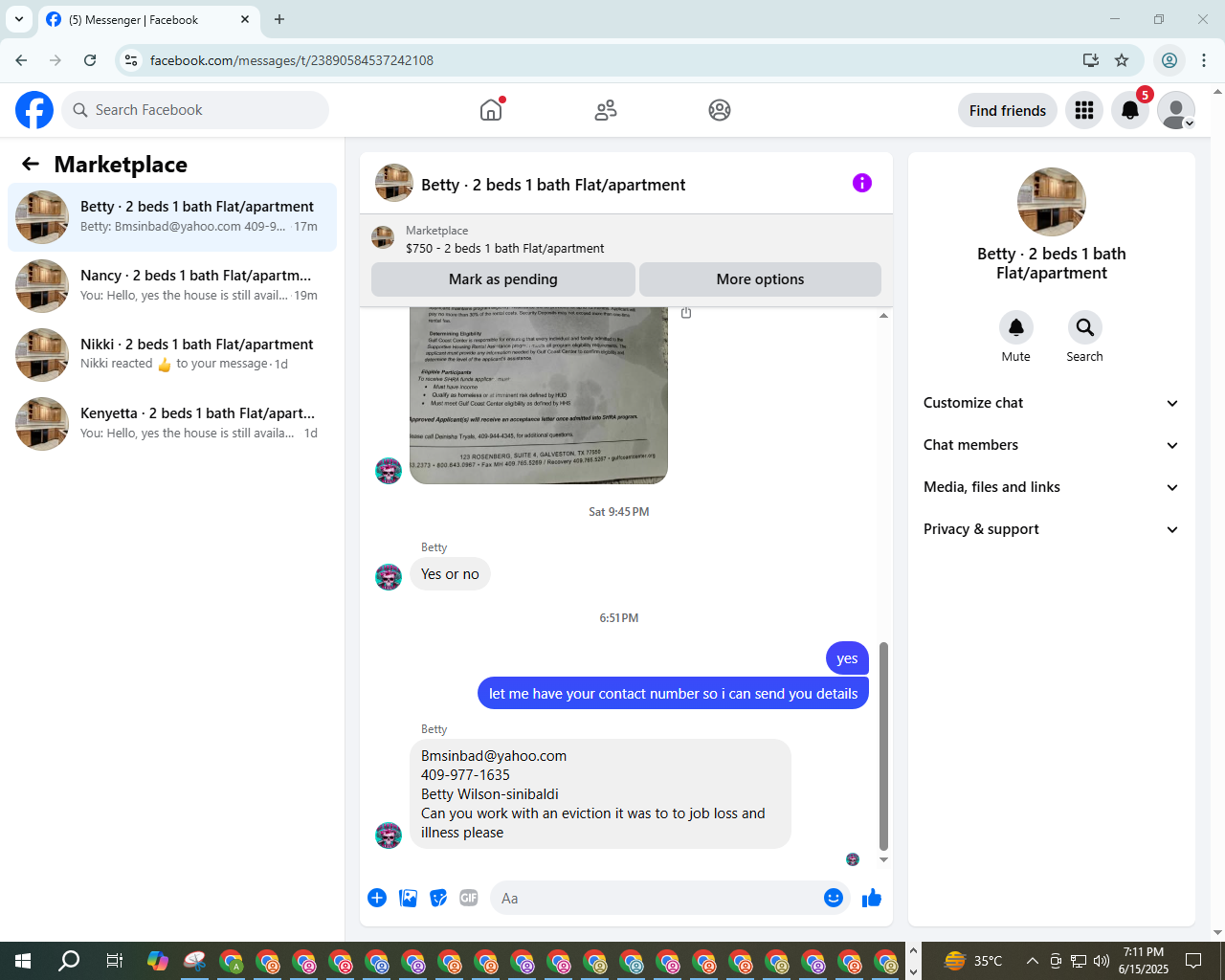The width and height of the screenshot is (1225, 980).
Task: Attach a file using the photo icon
Action: click(x=408, y=898)
